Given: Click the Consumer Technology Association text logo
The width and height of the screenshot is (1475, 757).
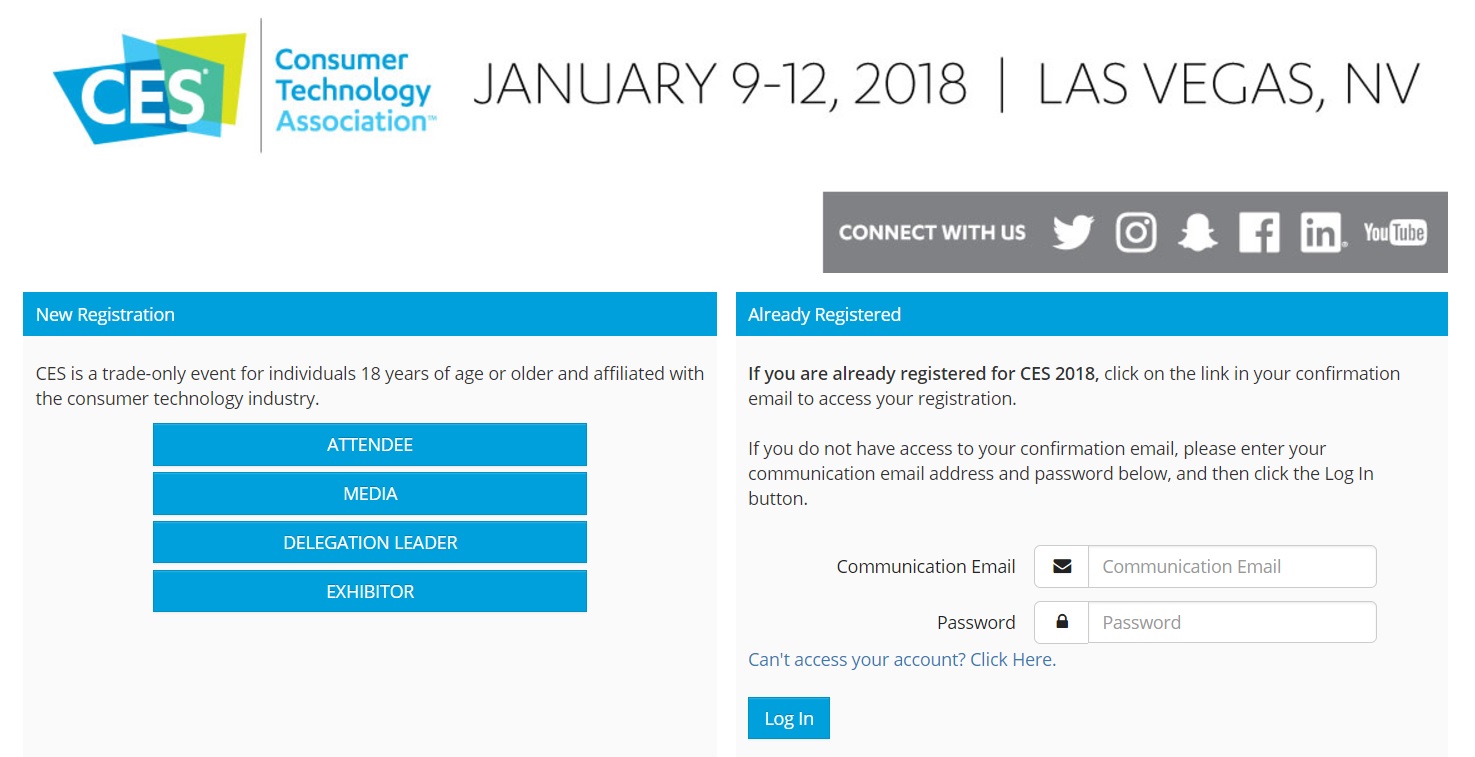Looking at the screenshot, I should pyautogui.click(x=355, y=90).
